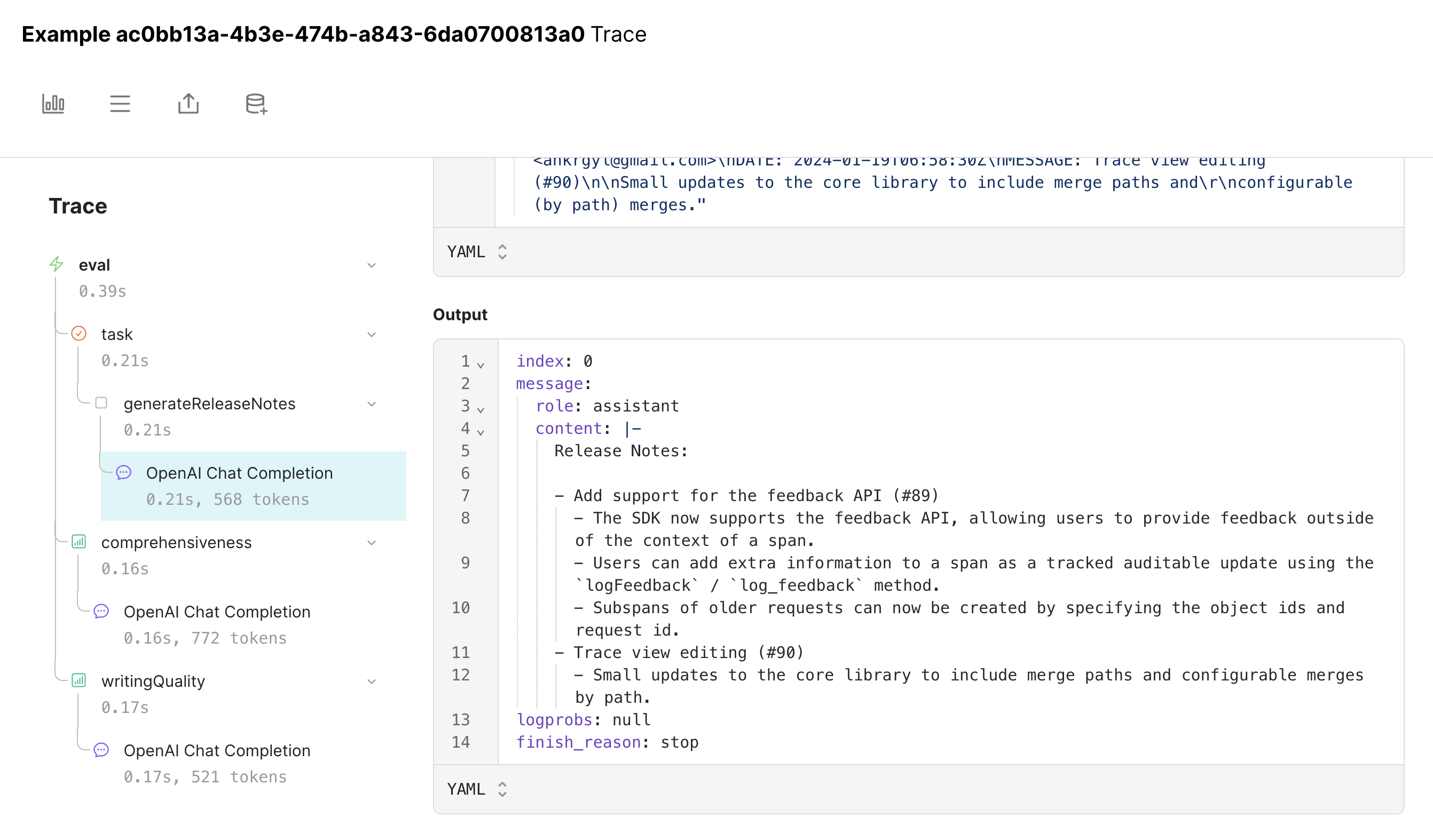Collapse the writingQuality span chevron
Image resolution: width=1433 pixels, height=840 pixels.
371,681
